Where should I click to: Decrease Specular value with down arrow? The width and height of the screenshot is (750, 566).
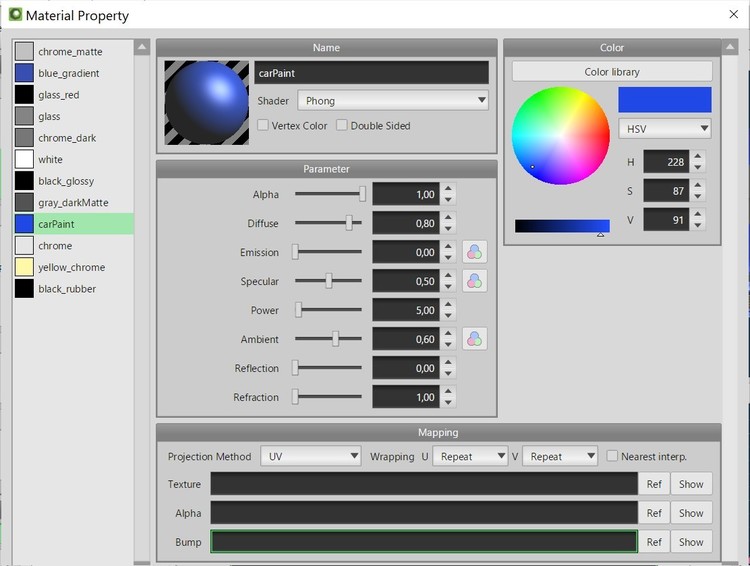448,287
